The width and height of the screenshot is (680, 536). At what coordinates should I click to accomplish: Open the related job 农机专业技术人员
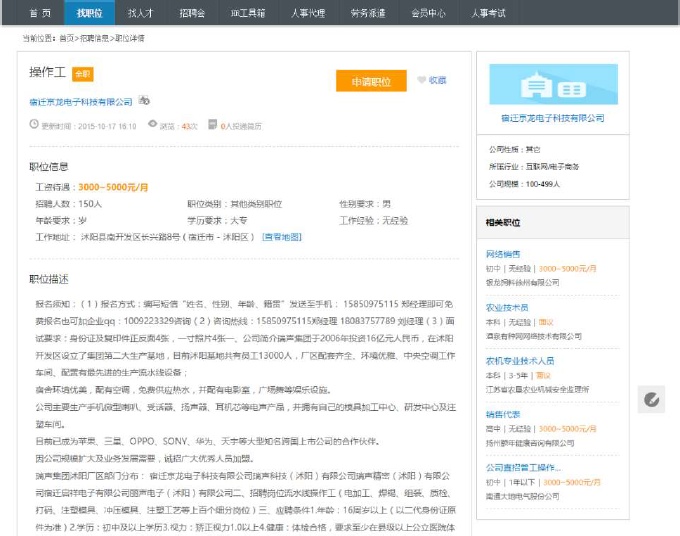[x=520, y=360]
